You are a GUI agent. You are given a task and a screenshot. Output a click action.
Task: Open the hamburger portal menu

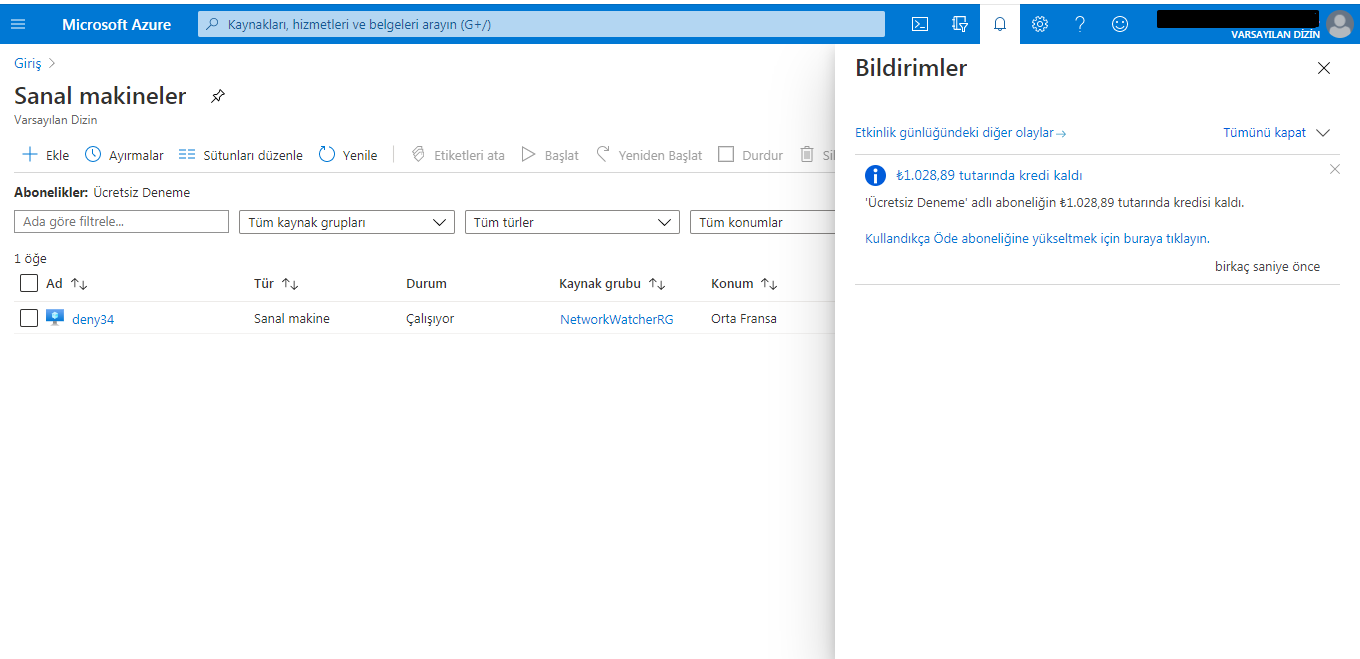tap(18, 24)
